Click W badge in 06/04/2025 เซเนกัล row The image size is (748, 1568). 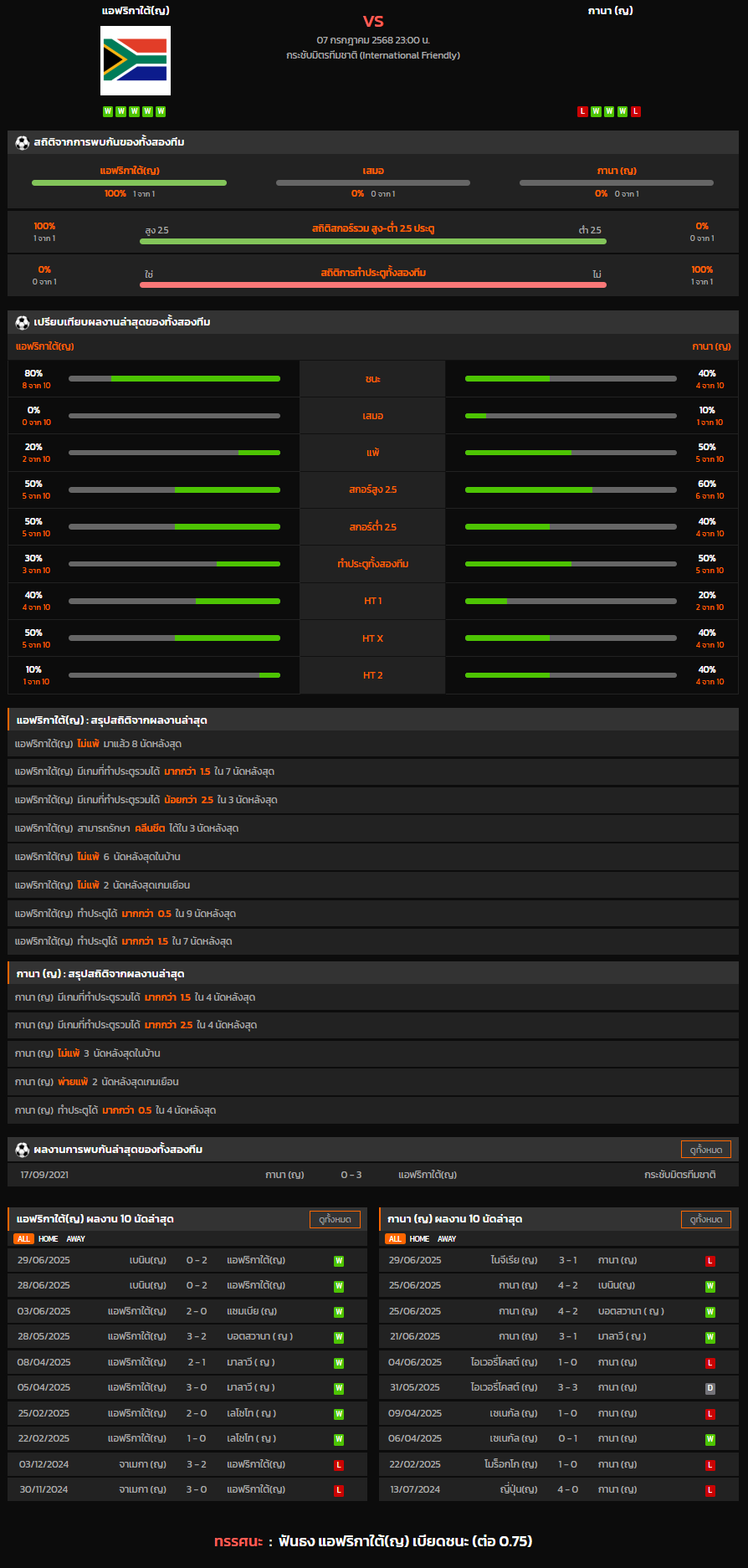point(710,1439)
